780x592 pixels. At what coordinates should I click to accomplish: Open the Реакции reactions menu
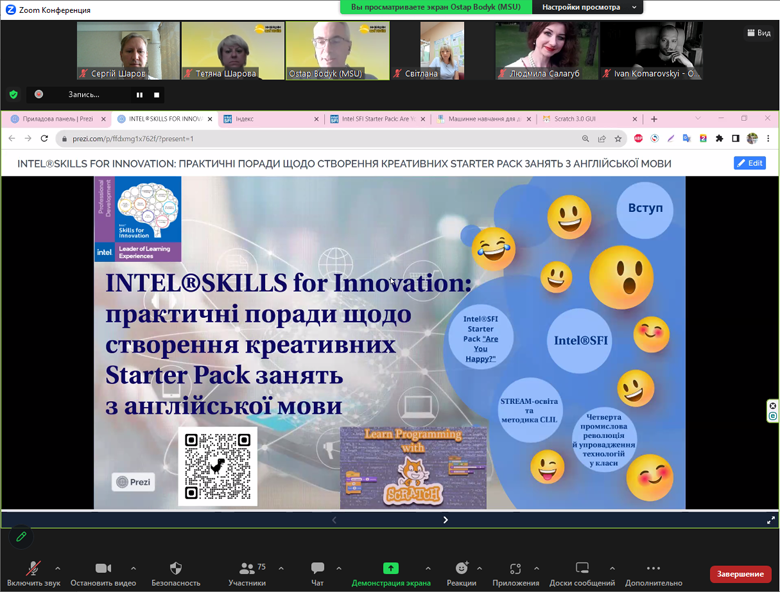(x=461, y=568)
